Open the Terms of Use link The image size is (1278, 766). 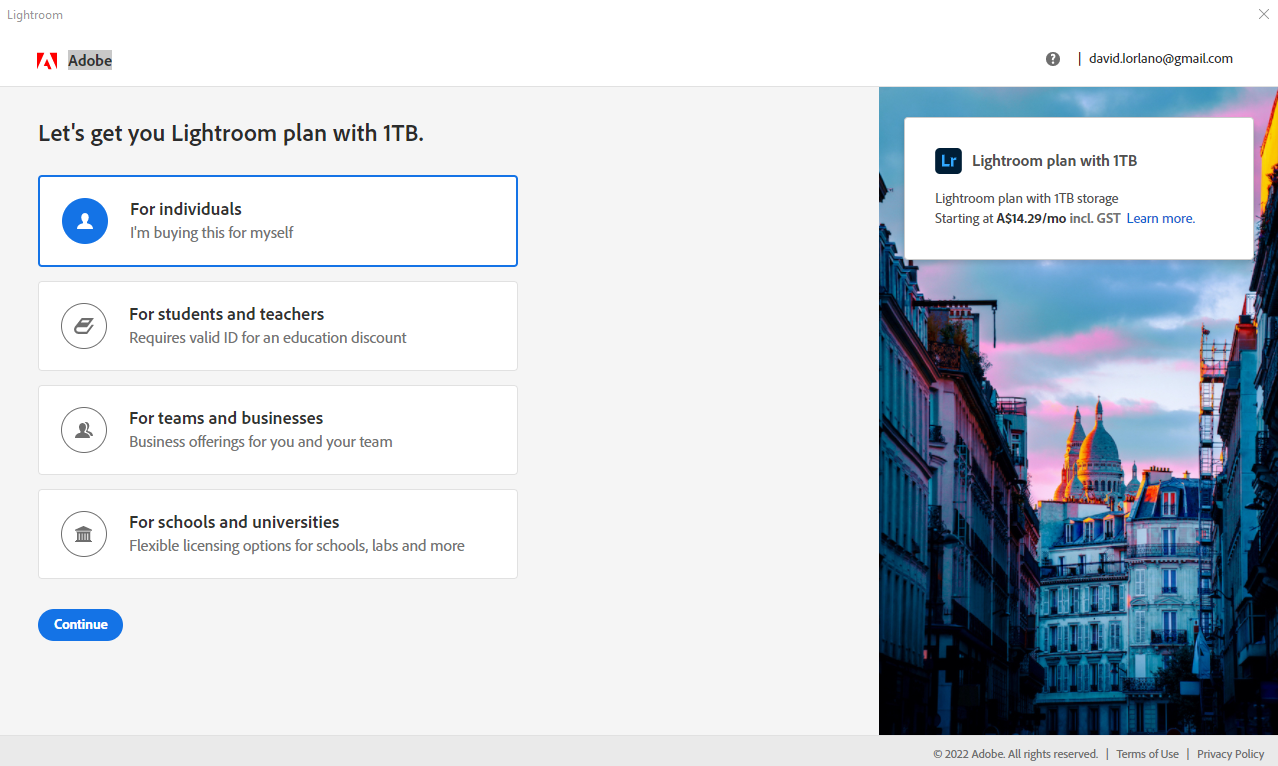[x=1147, y=753]
